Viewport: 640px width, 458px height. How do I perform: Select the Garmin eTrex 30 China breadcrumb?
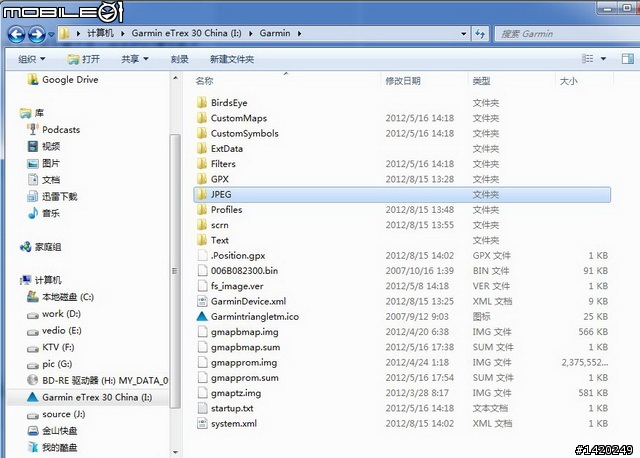[x=186, y=33]
